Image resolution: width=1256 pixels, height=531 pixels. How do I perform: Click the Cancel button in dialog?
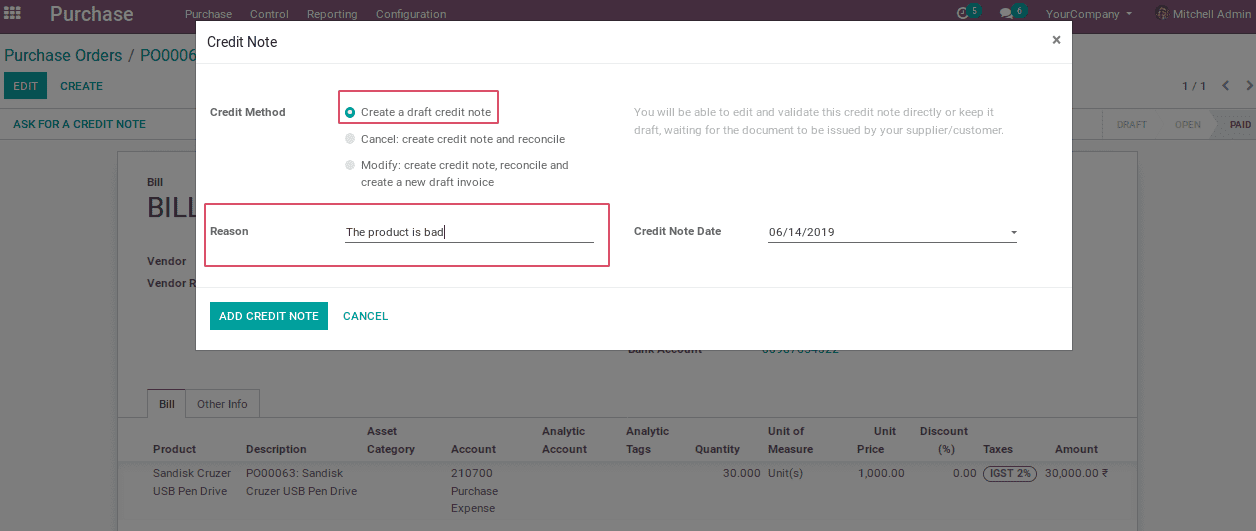pos(365,316)
